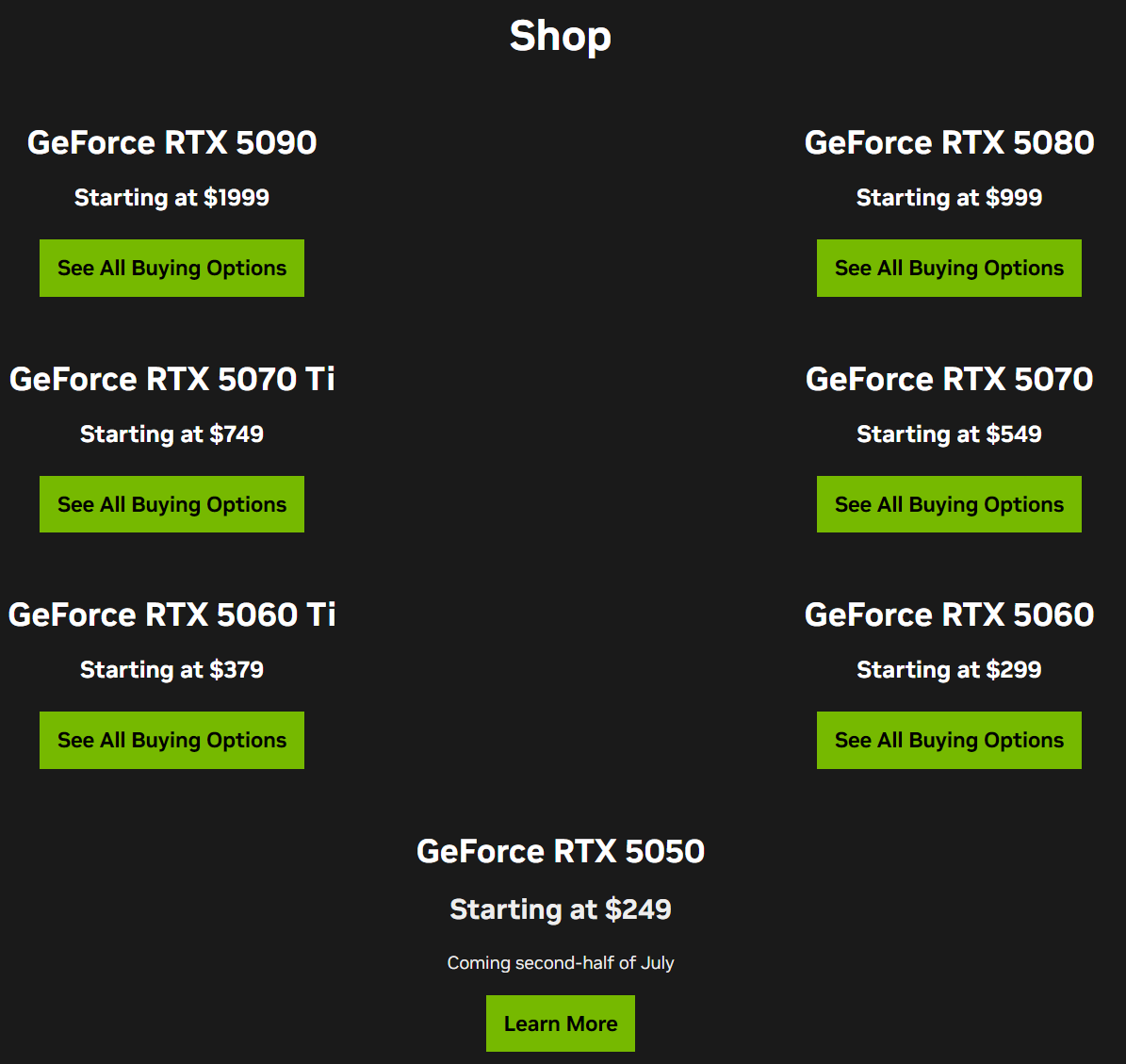Click the GeForce RTX 5060 Ti title
Screen dimensions: 1126x1064
pos(171,614)
